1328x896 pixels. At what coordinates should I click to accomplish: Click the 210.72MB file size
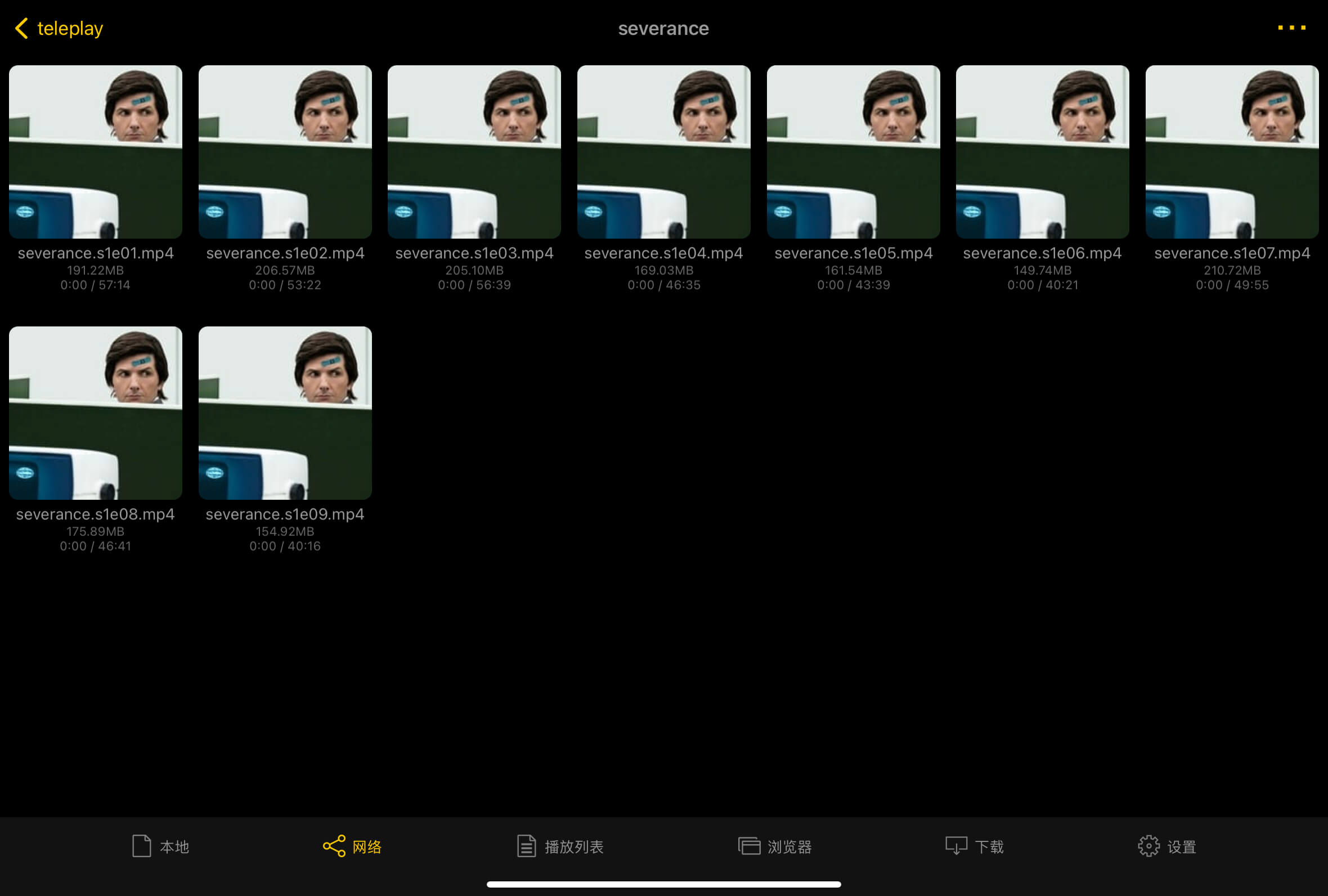(x=1232, y=270)
